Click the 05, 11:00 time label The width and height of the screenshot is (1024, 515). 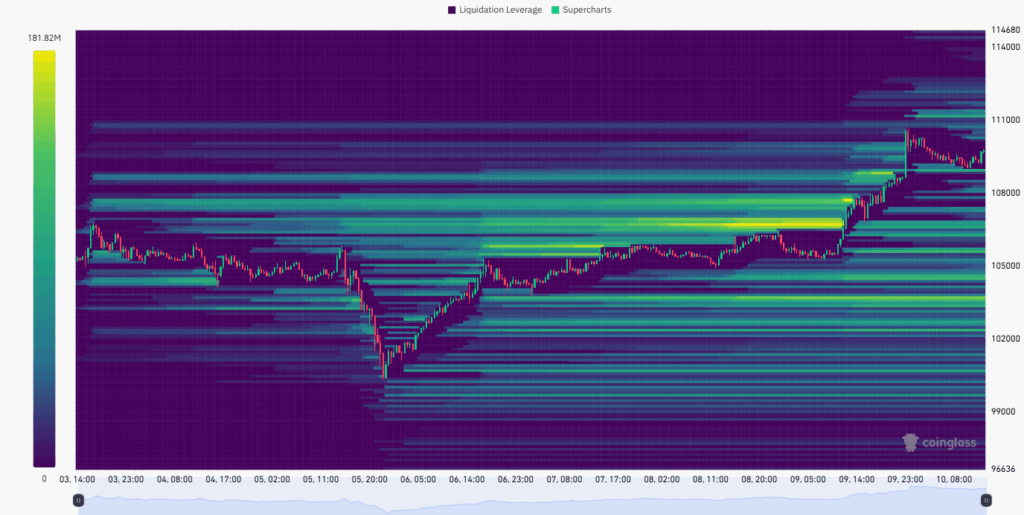[321, 479]
